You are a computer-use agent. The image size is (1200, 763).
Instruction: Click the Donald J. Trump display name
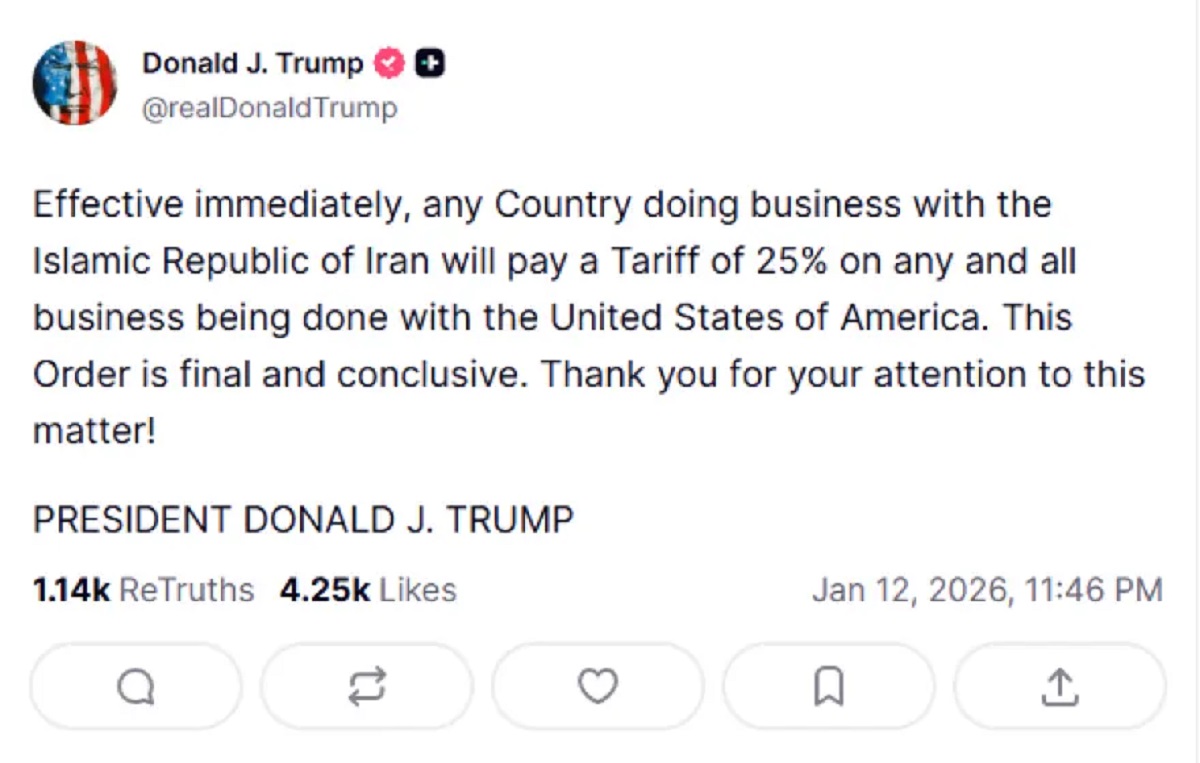[252, 63]
